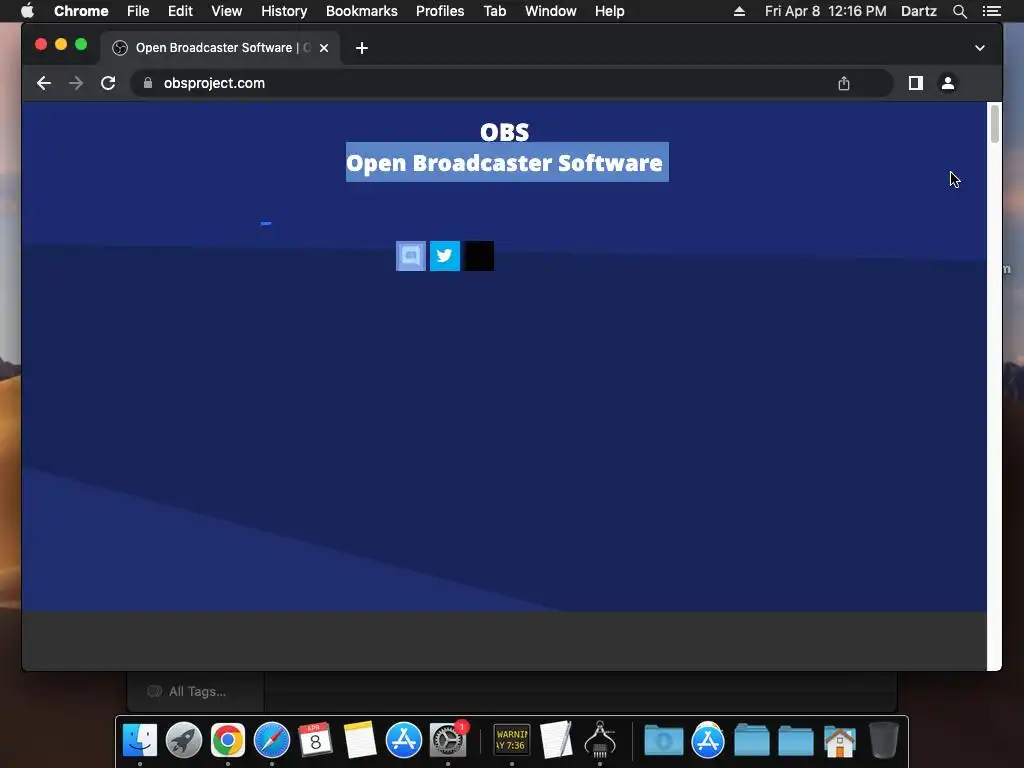Viewport: 1024px width, 768px height.
Task: Open System Information in the Dock
Action: coord(600,741)
